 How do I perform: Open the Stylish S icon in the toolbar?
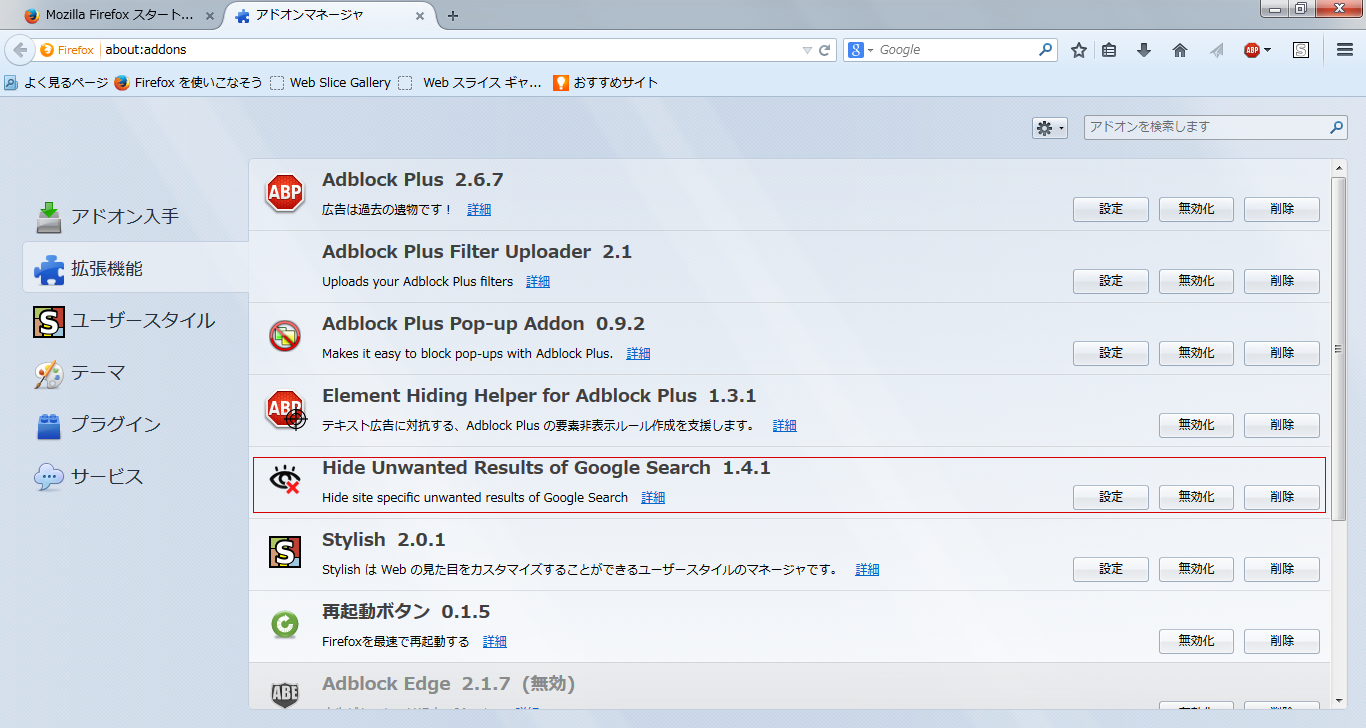point(1300,50)
